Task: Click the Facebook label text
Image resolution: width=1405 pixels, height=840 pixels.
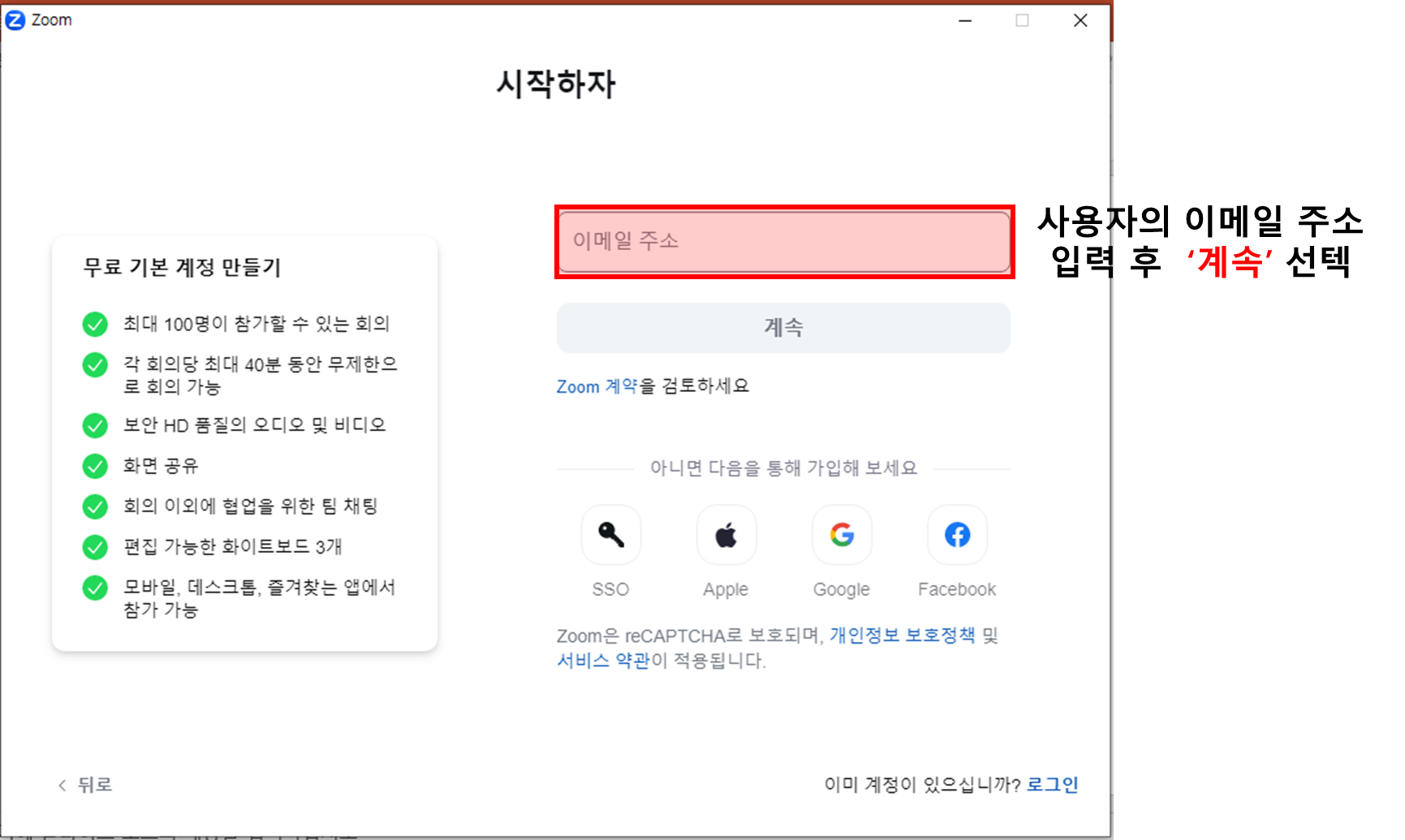Action: (x=957, y=590)
